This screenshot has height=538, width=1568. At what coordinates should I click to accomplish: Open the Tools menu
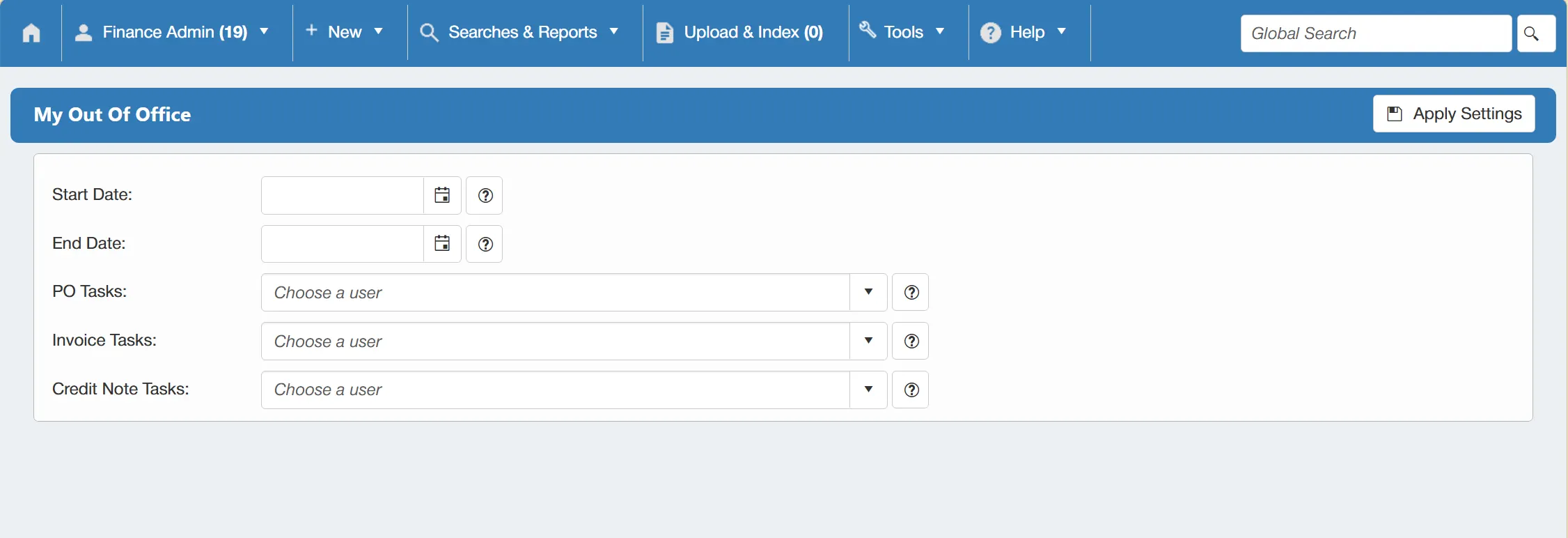(902, 32)
